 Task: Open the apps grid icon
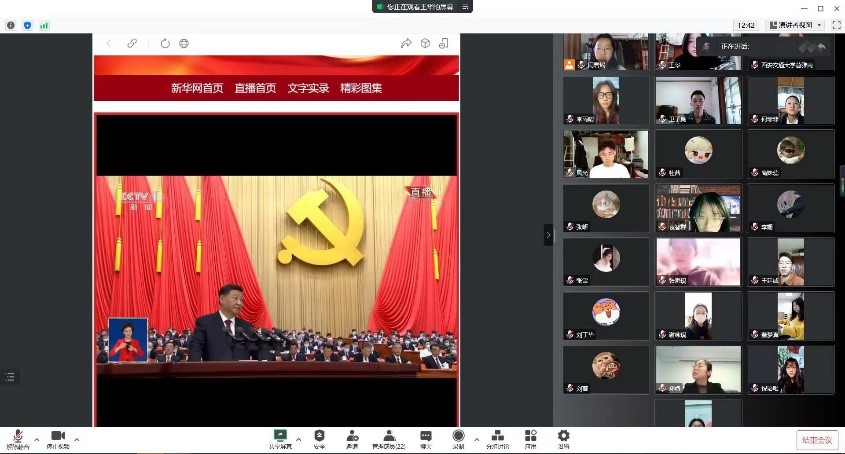[530, 436]
